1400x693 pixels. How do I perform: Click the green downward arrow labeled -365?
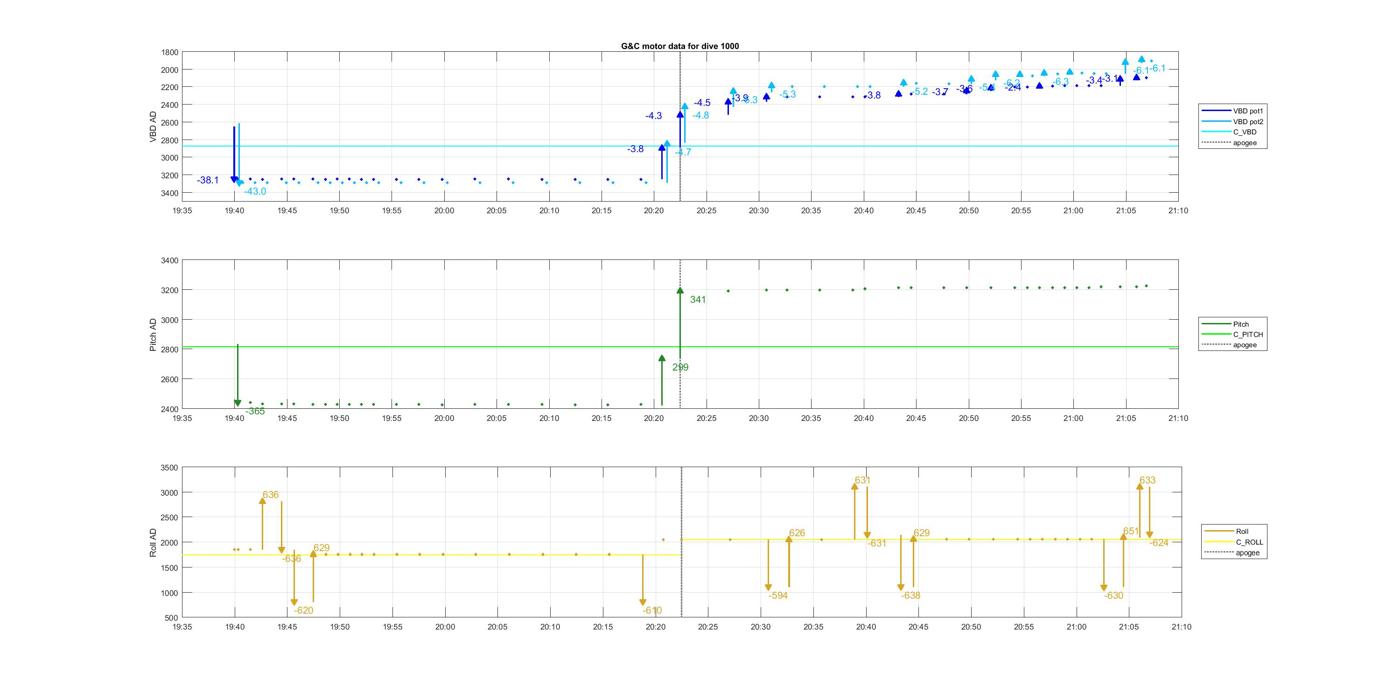238,375
